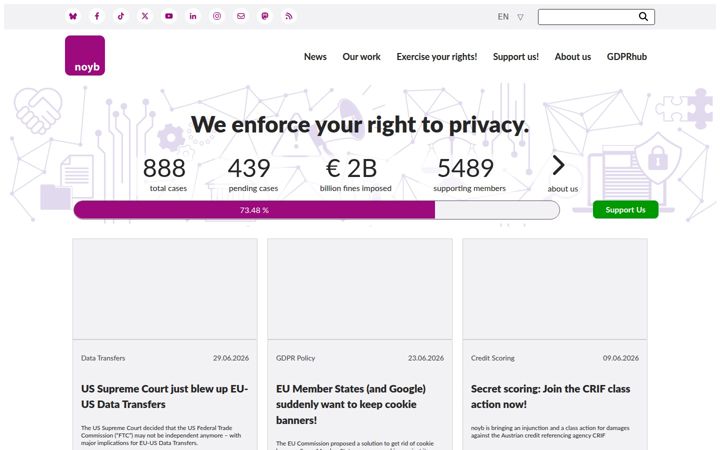This screenshot has height=450, width=720.
Task: Click the 73.48 % funding progress bar
Action: coord(316,210)
